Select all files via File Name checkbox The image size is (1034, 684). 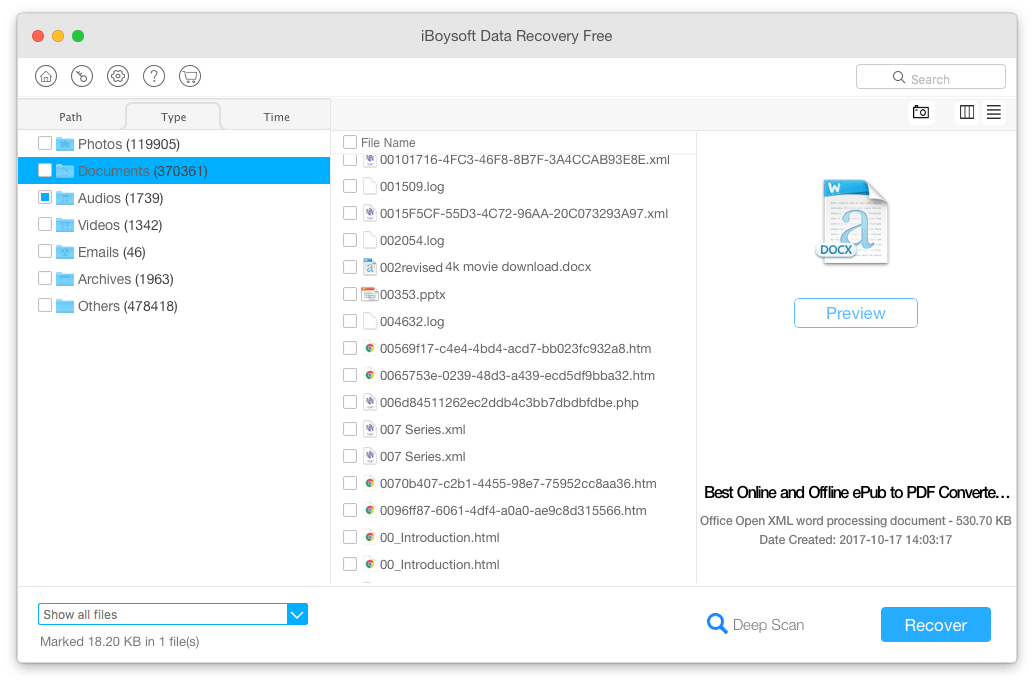click(x=350, y=142)
